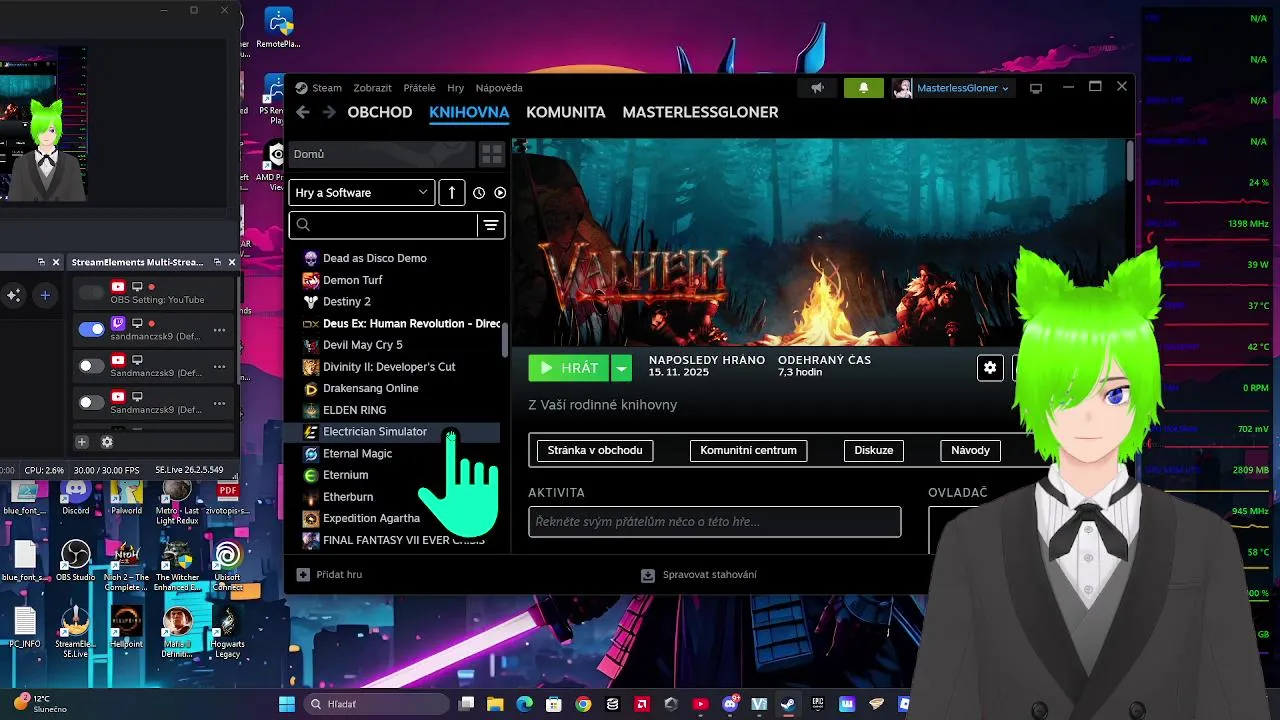The height and width of the screenshot is (720, 1280).
Task: Open StreamElements Multi-Stream settings gear
Action: (107, 442)
